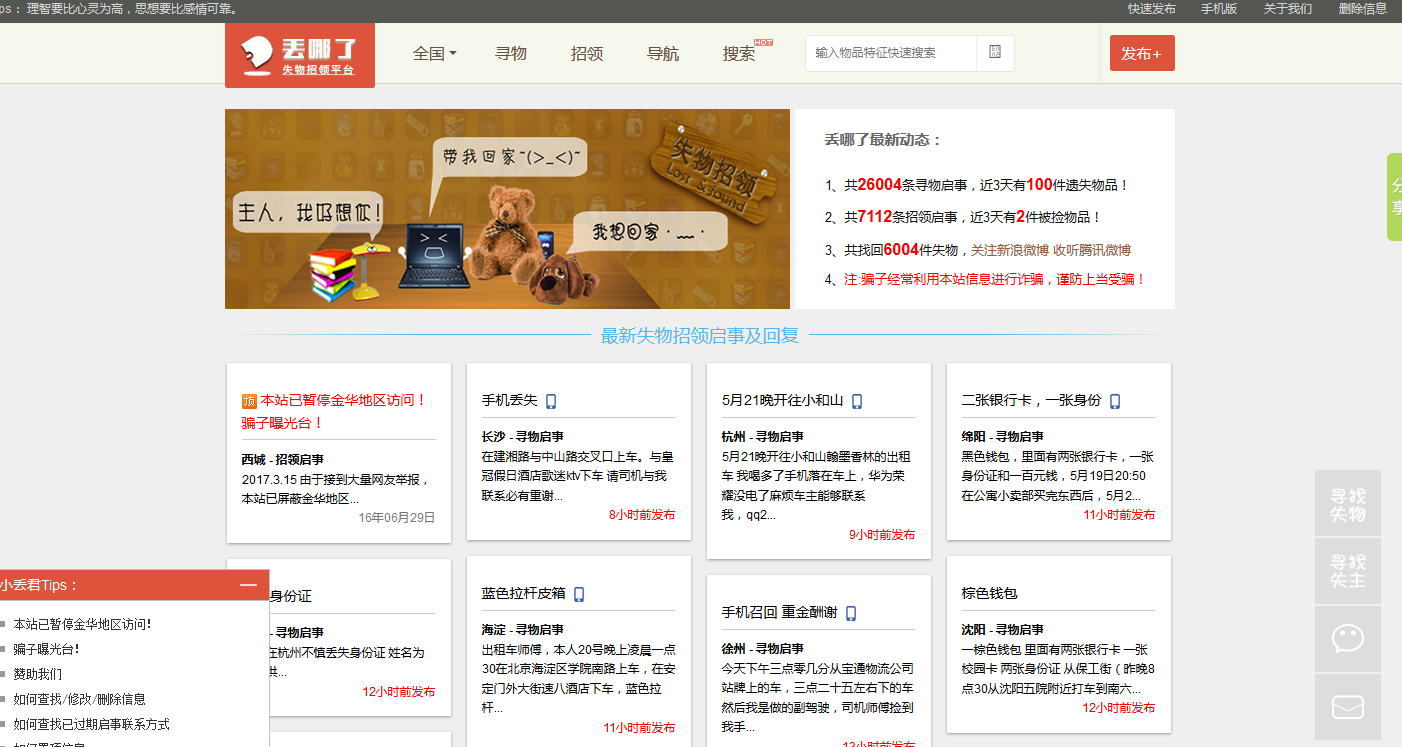Open the 寻物 navigation menu item

point(510,54)
